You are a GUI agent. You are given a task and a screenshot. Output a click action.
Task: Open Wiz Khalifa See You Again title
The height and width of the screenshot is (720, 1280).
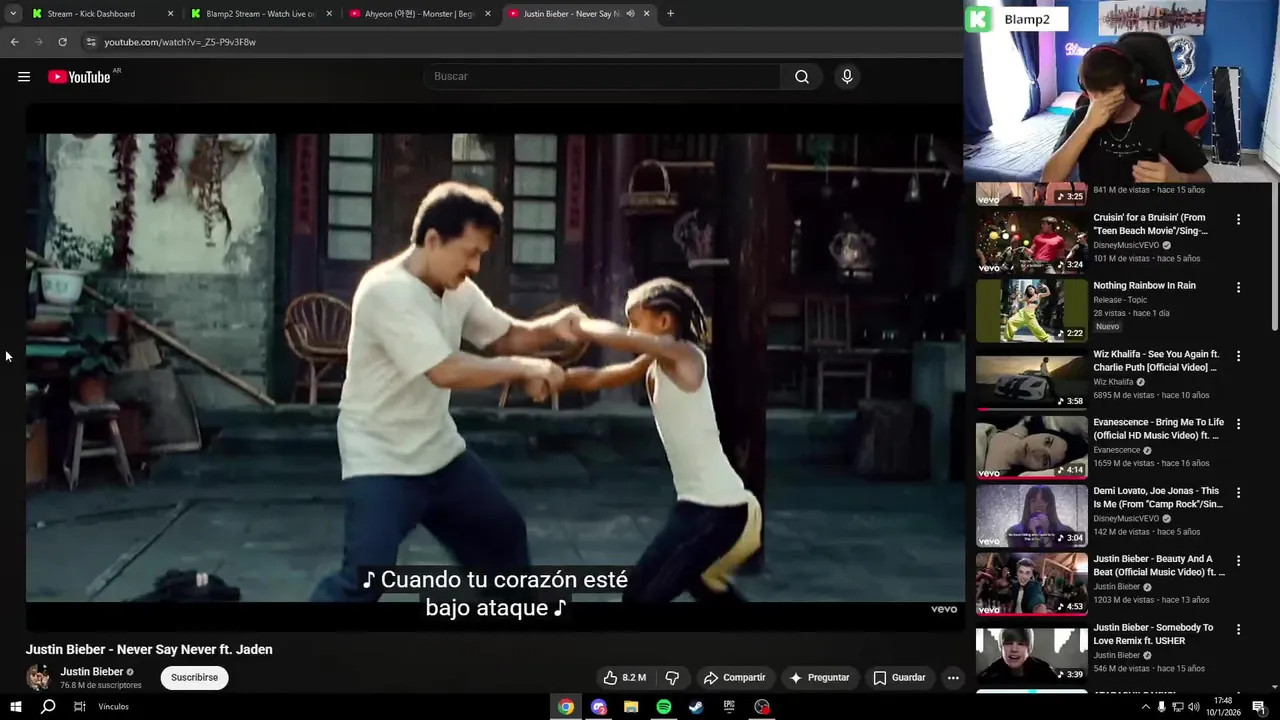1156,361
